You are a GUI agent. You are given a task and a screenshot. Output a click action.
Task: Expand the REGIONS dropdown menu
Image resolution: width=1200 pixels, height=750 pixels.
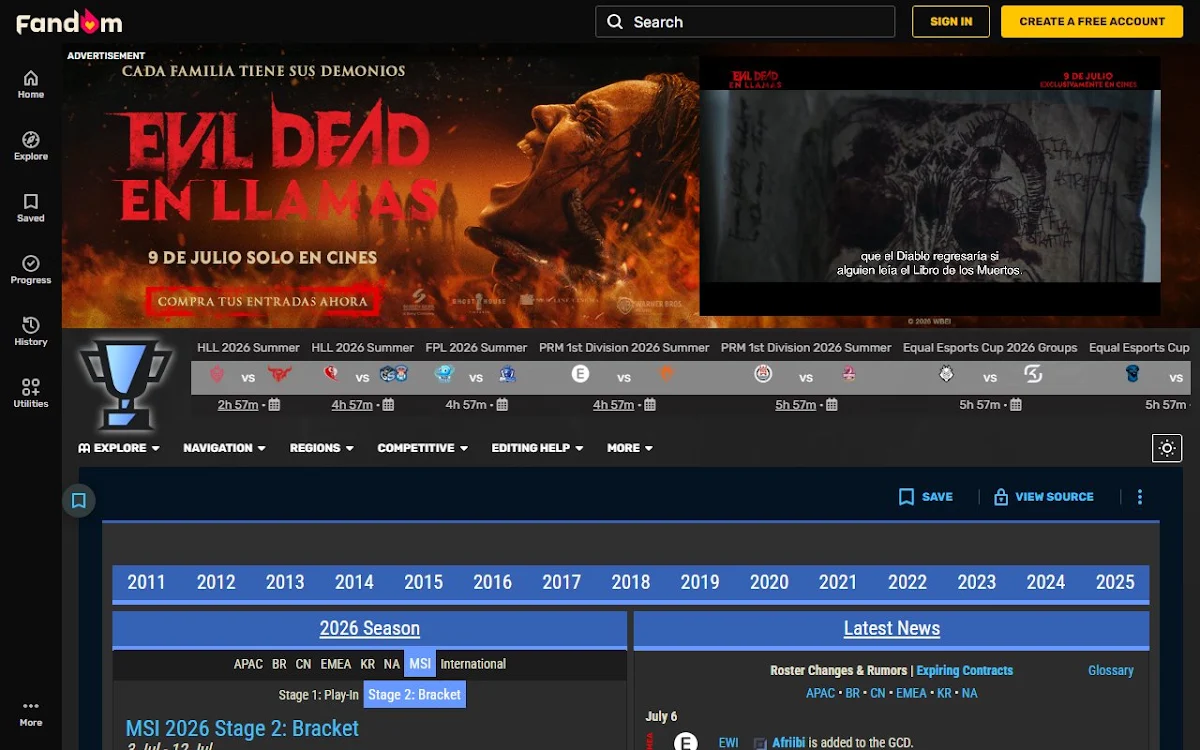(322, 448)
